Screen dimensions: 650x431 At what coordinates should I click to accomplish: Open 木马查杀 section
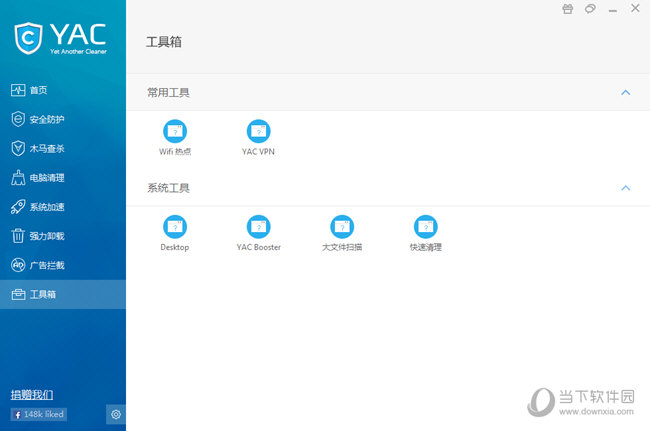pos(63,148)
